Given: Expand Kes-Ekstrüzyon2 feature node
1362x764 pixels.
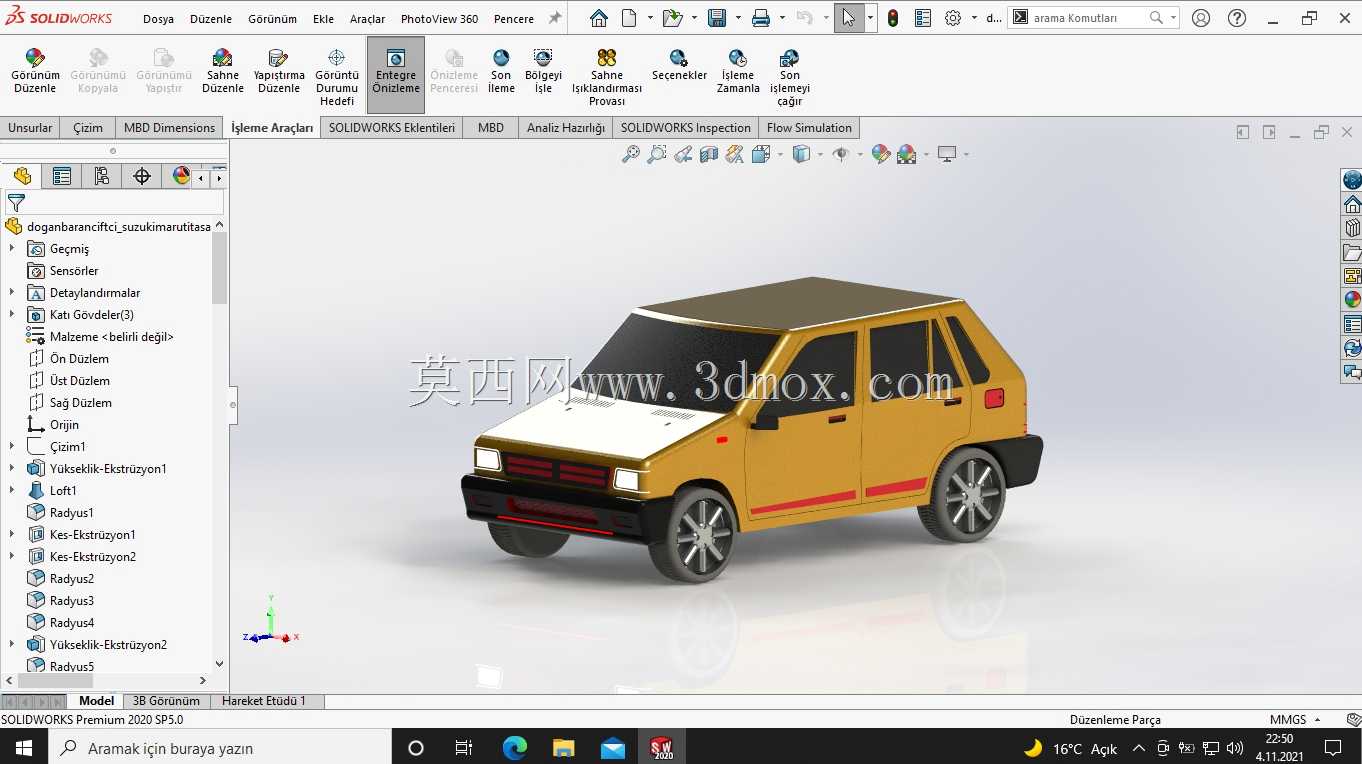Looking at the screenshot, I should pos(12,557).
